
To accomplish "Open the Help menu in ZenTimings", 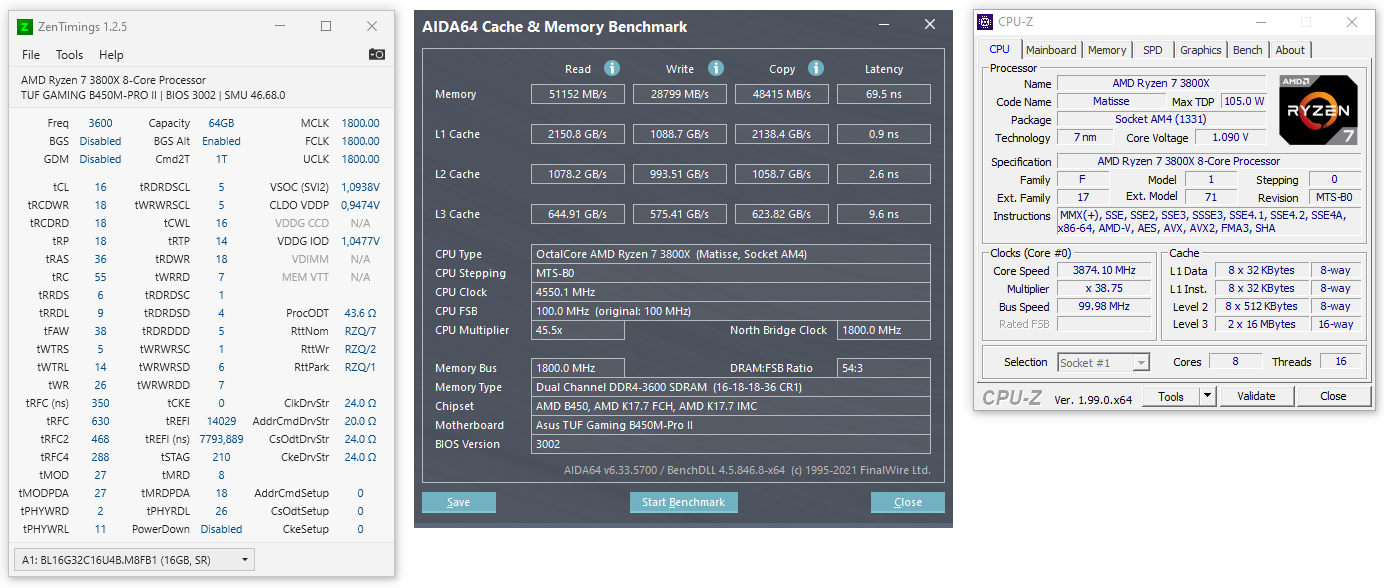I will tap(111, 55).
